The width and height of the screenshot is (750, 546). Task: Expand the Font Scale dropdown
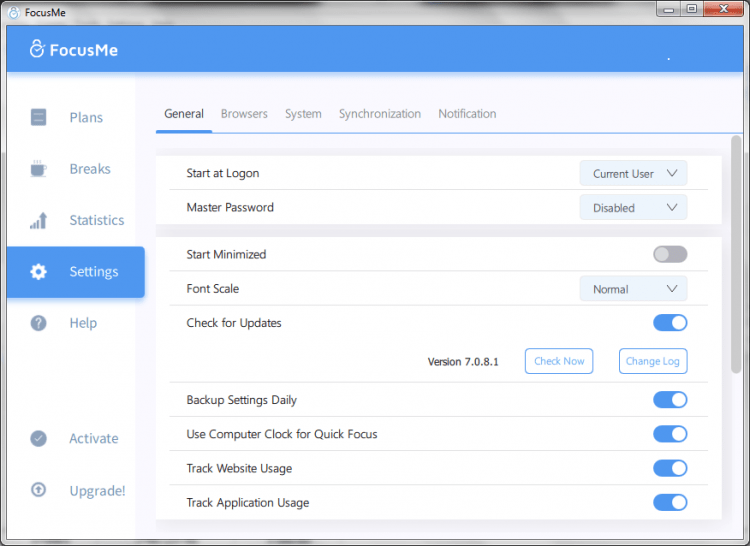[x=633, y=289]
